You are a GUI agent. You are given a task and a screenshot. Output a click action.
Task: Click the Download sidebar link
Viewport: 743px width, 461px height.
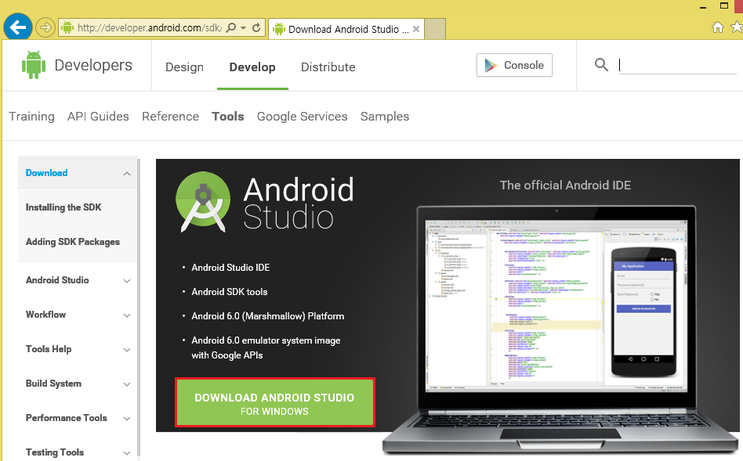46,173
